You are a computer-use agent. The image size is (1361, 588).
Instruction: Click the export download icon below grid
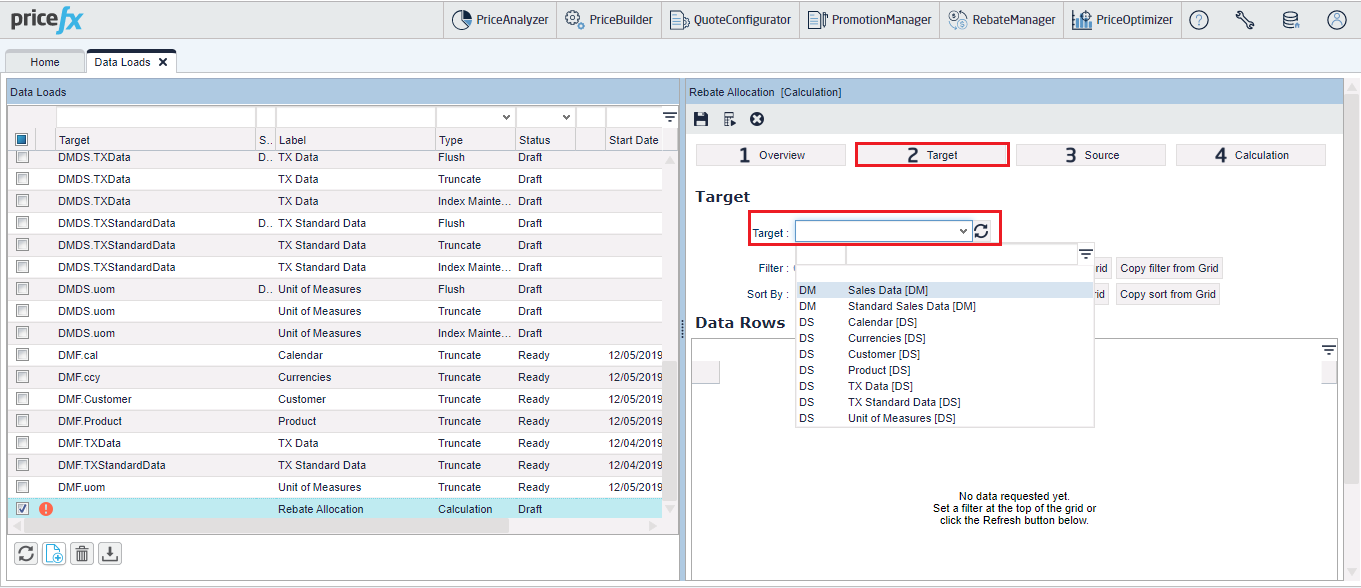tap(110, 553)
